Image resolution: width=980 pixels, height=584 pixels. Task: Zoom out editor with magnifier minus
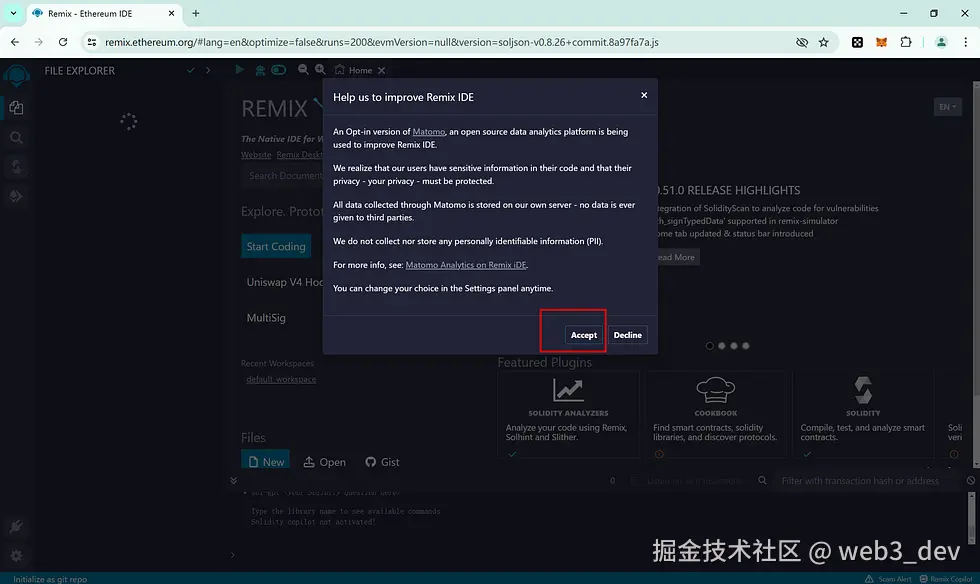(303, 70)
